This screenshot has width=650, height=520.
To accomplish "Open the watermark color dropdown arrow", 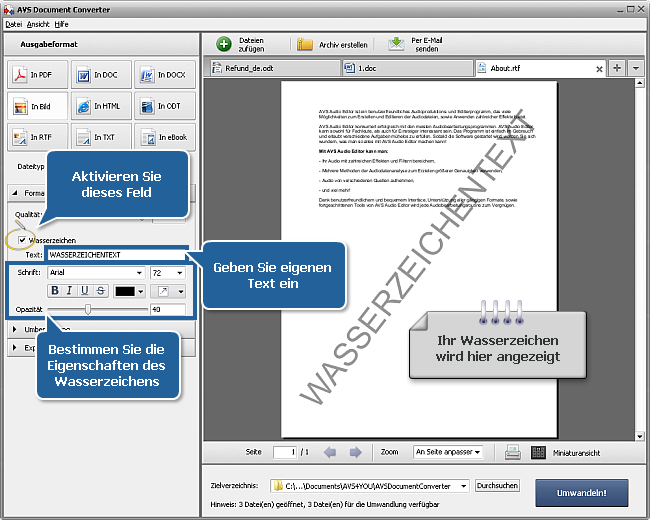I will click(141, 292).
